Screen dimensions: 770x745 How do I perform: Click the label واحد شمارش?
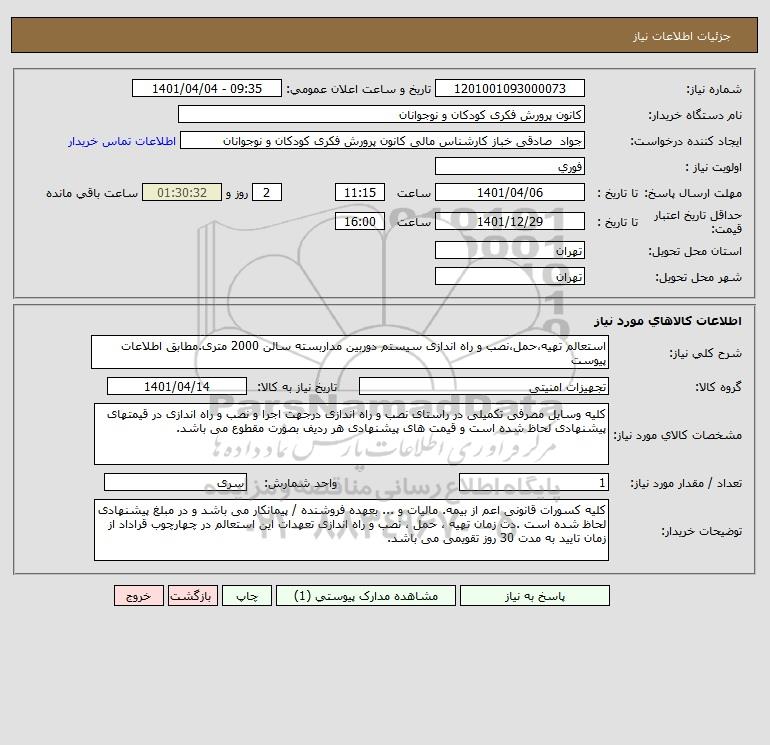click(x=301, y=483)
